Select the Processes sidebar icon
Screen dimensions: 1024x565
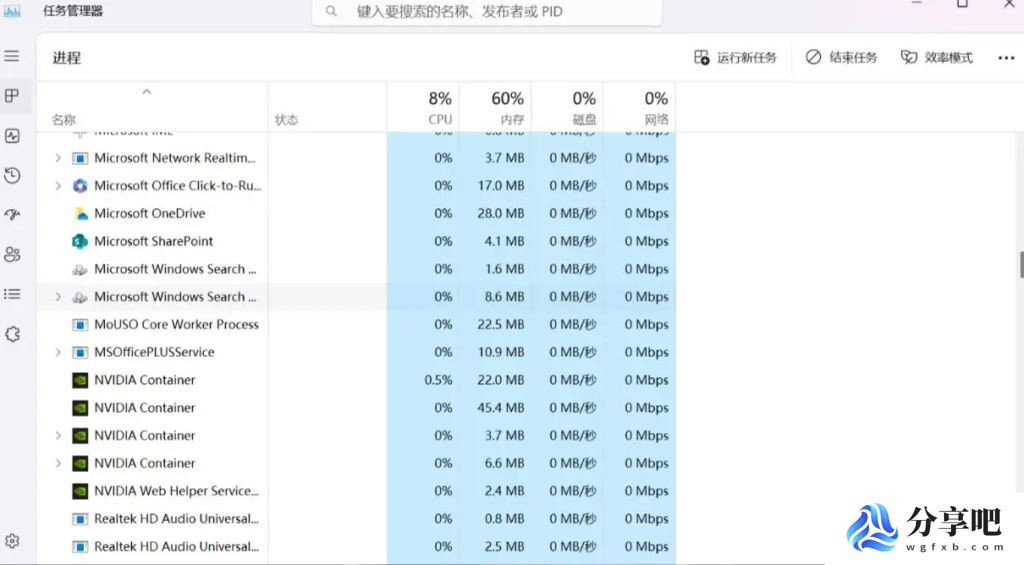tap(12, 96)
